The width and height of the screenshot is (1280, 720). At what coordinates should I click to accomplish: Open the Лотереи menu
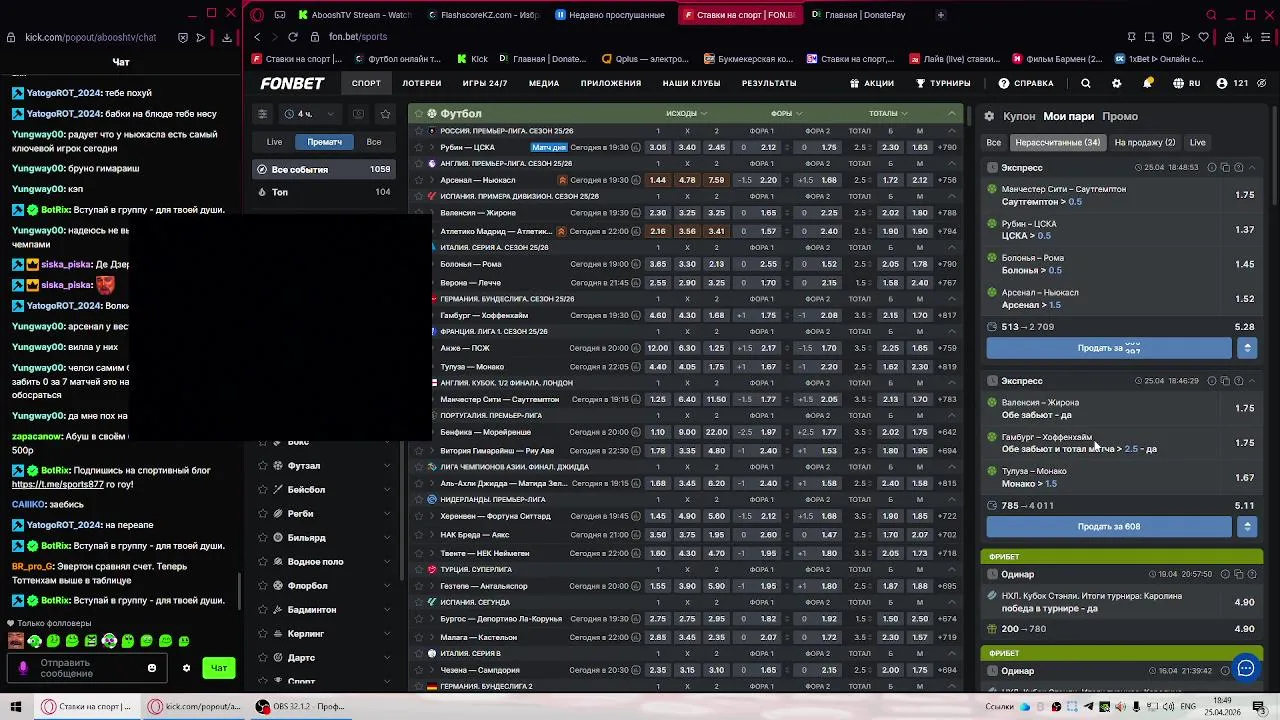(421, 83)
